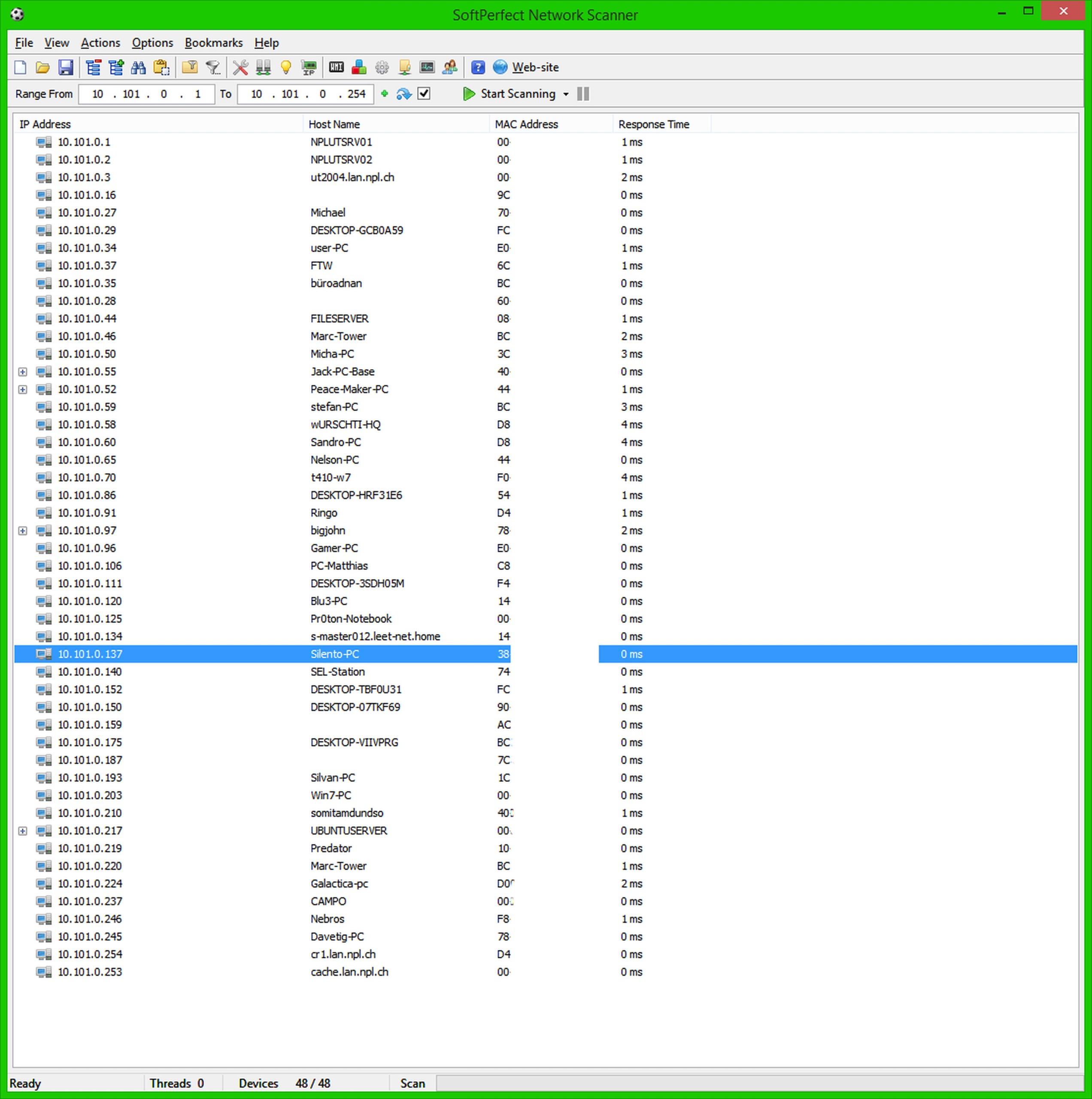Open the WMI tool icon
Viewport: 1092px width, 1099px height.
coord(336,68)
